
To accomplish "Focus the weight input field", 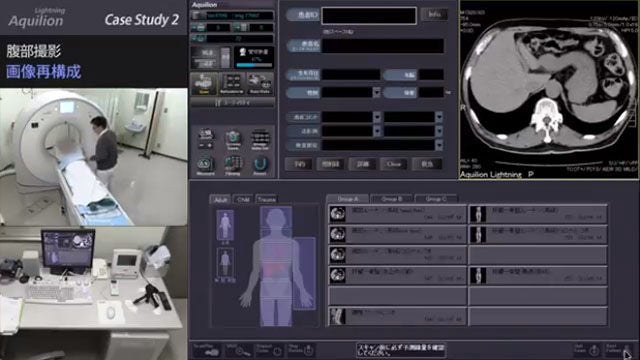I will tap(431, 92).
